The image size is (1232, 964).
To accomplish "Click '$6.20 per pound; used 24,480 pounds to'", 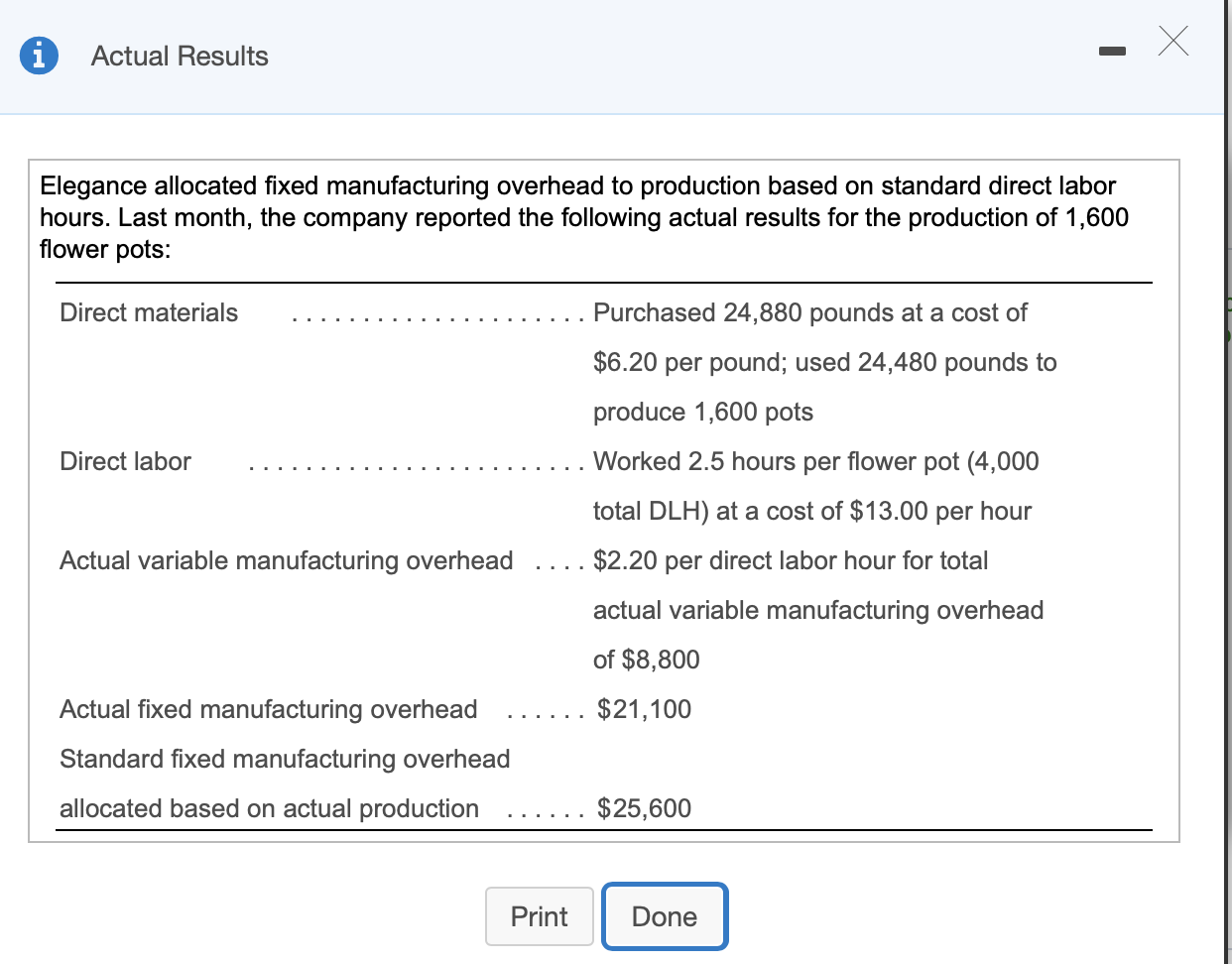I will point(825,362).
